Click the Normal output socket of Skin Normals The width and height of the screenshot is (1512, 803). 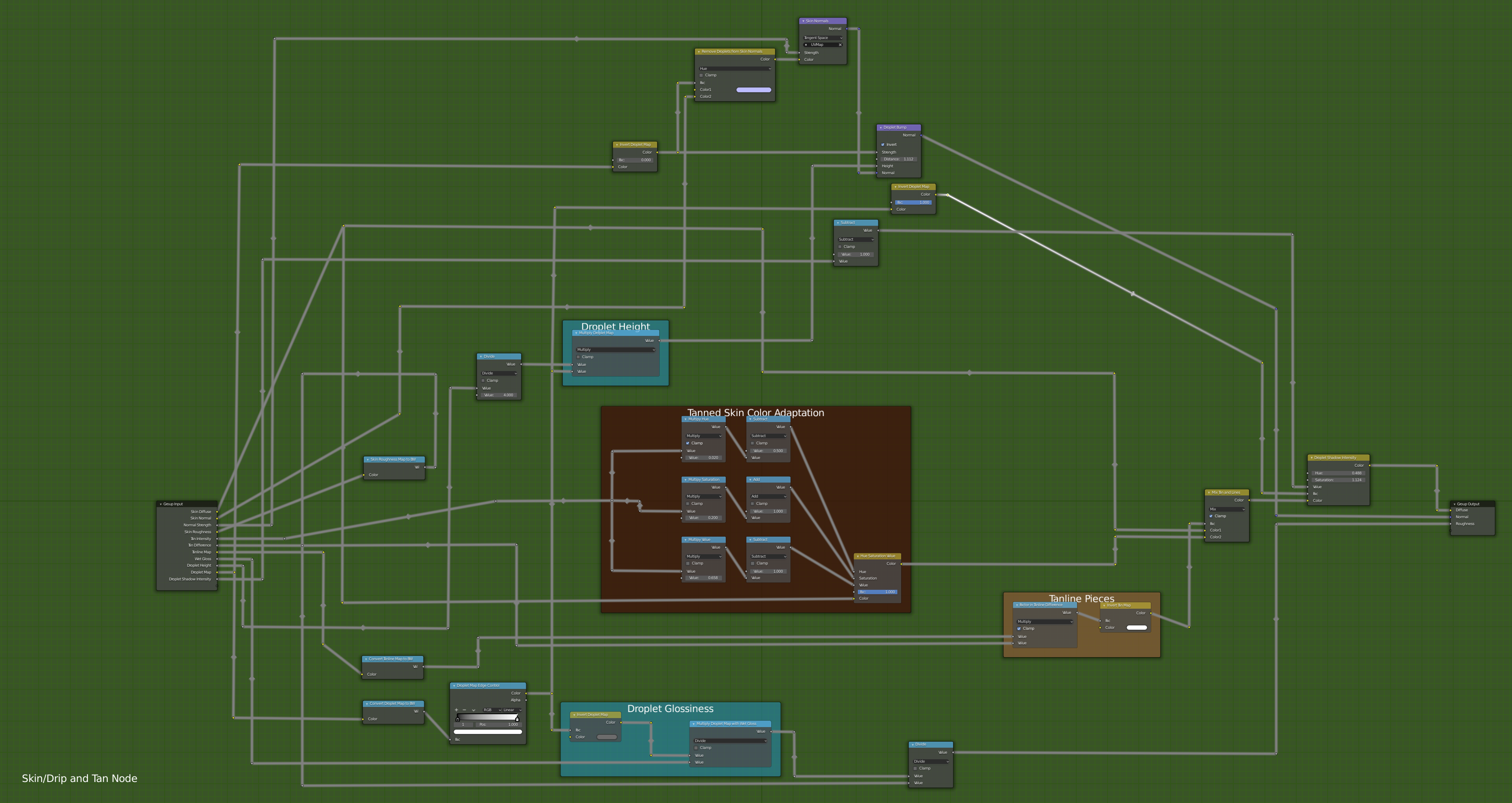846,29
